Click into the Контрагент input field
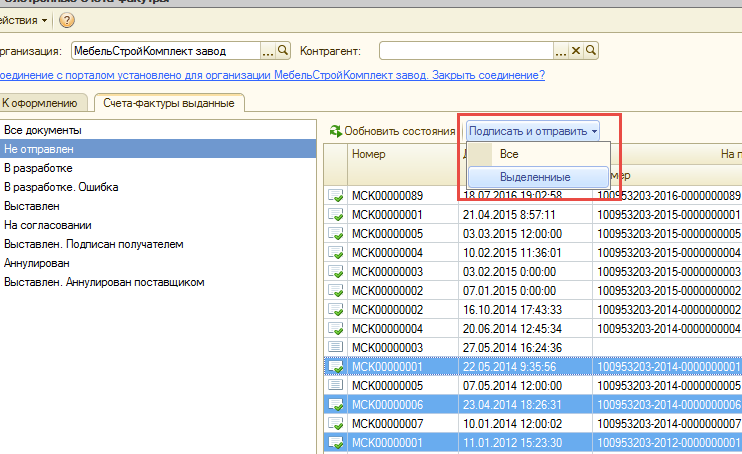The height and width of the screenshot is (454, 742). (x=467, y=51)
